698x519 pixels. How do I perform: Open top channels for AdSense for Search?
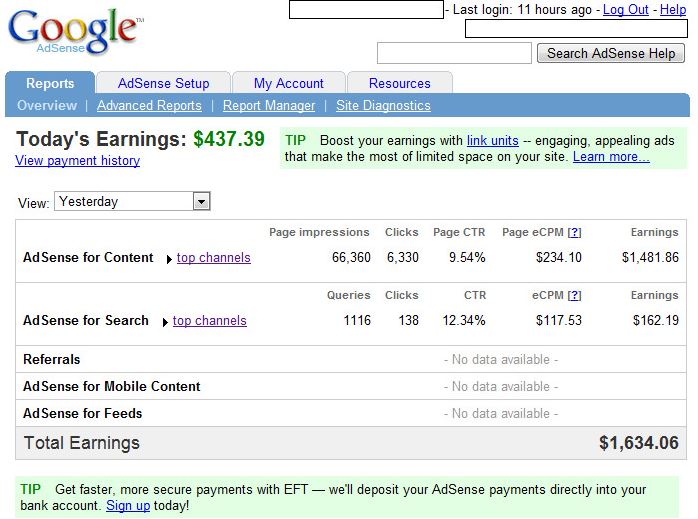tap(210, 321)
